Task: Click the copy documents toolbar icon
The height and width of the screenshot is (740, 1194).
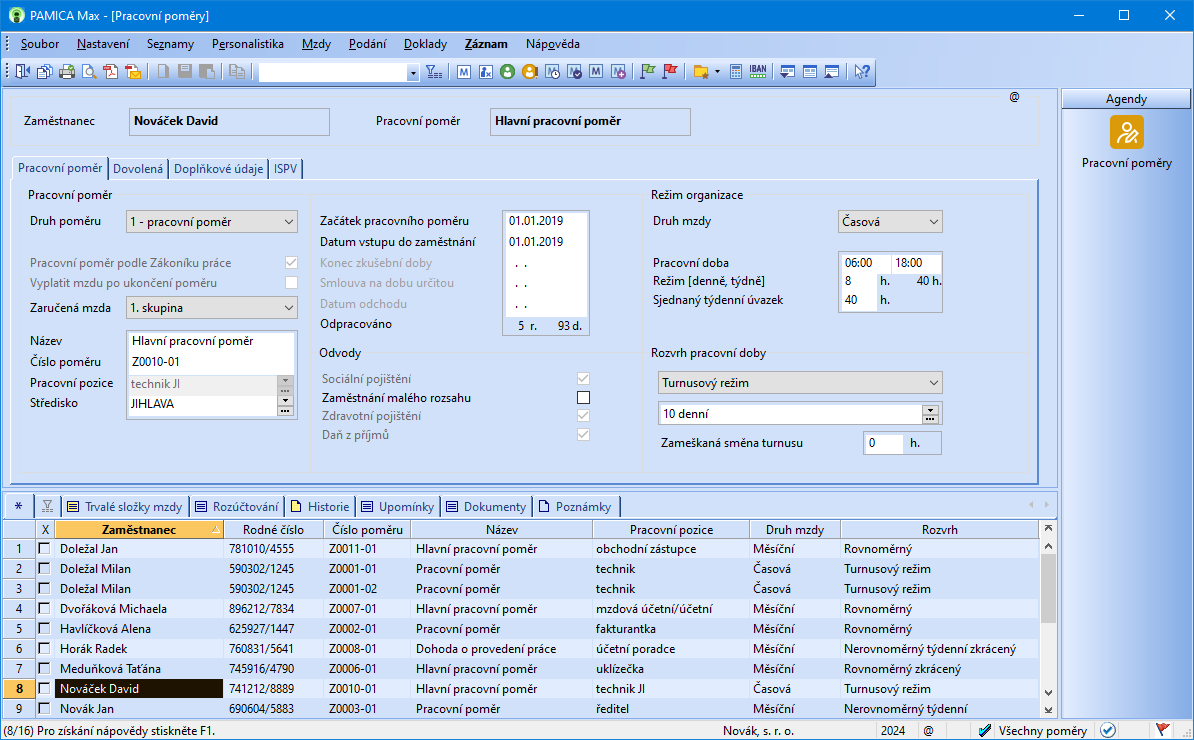Action: click(x=45, y=72)
